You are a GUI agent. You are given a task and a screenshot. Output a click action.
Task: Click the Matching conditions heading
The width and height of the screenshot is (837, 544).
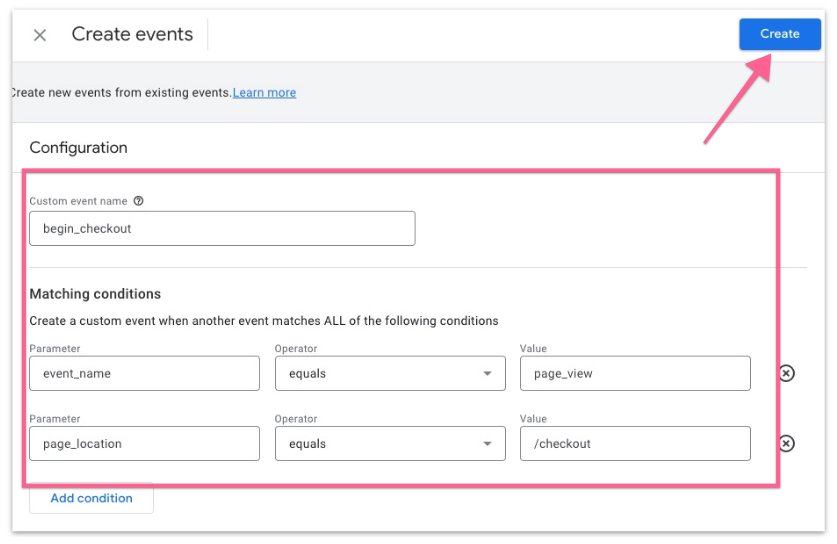pyautogui.click(x=95, y=294)
